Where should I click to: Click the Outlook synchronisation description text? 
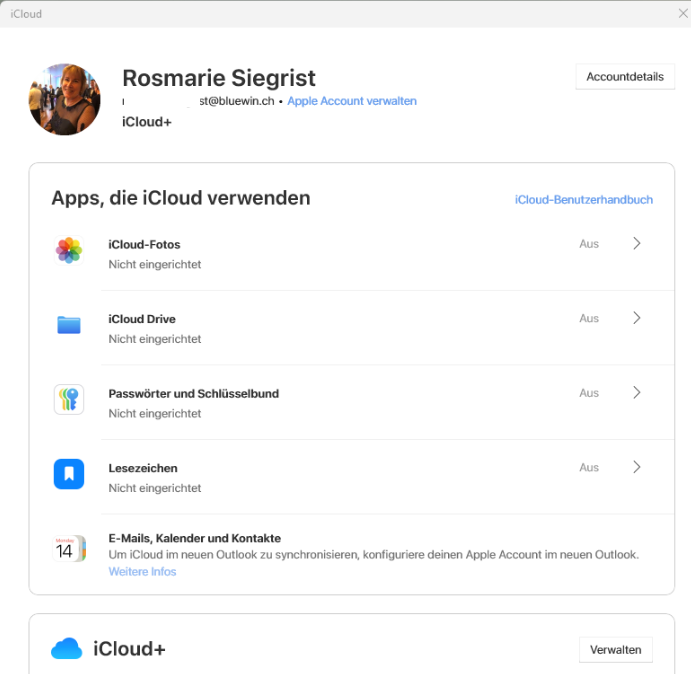click(x=374, y=555)
